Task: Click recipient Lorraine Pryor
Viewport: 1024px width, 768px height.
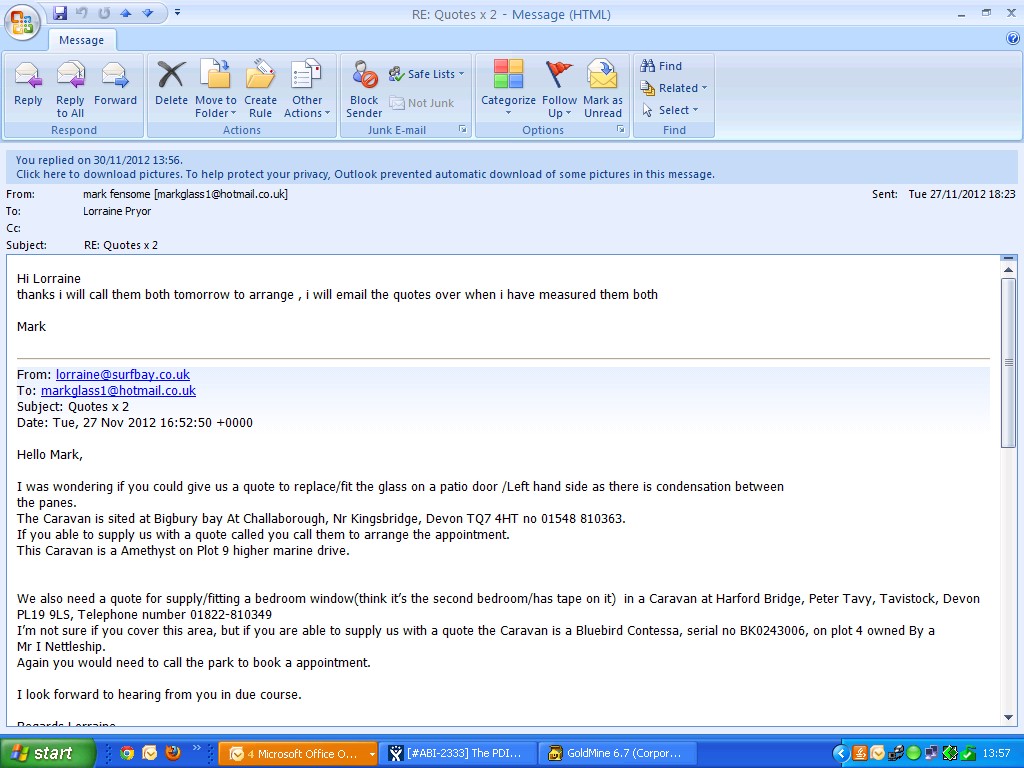Action: coord(117,211)
